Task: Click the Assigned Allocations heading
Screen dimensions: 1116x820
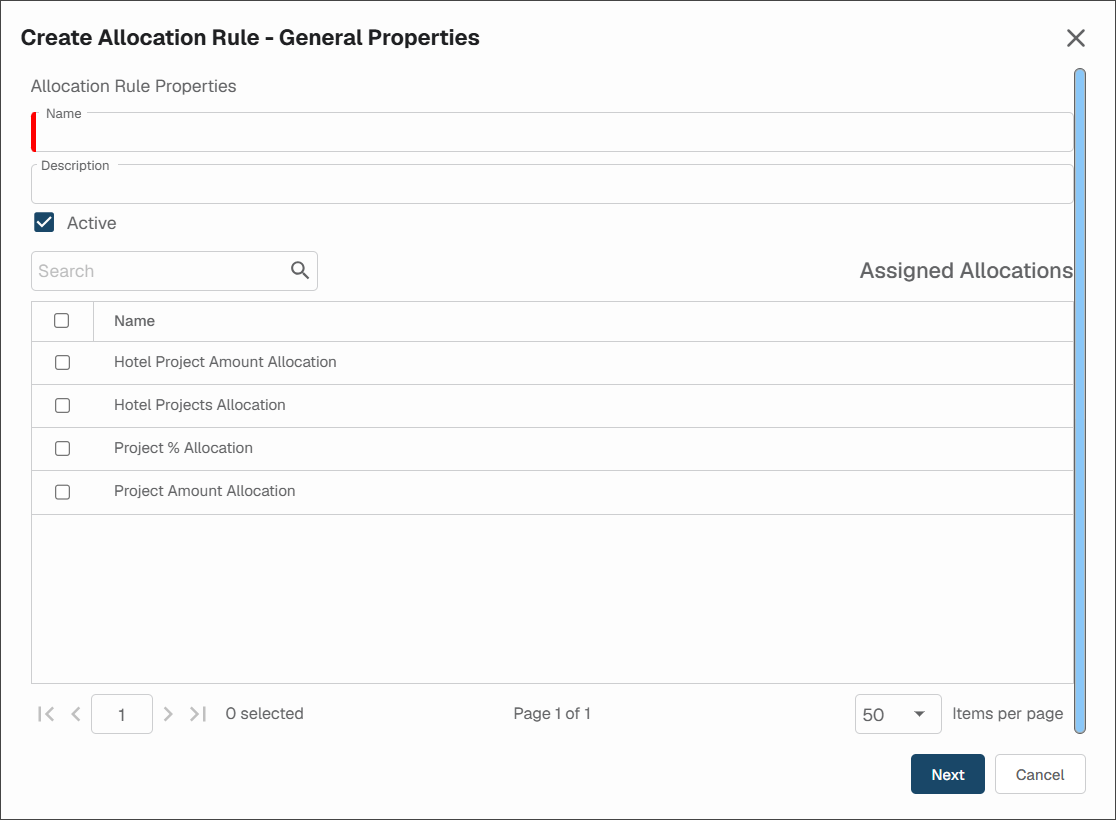Action: pos(966,270)
